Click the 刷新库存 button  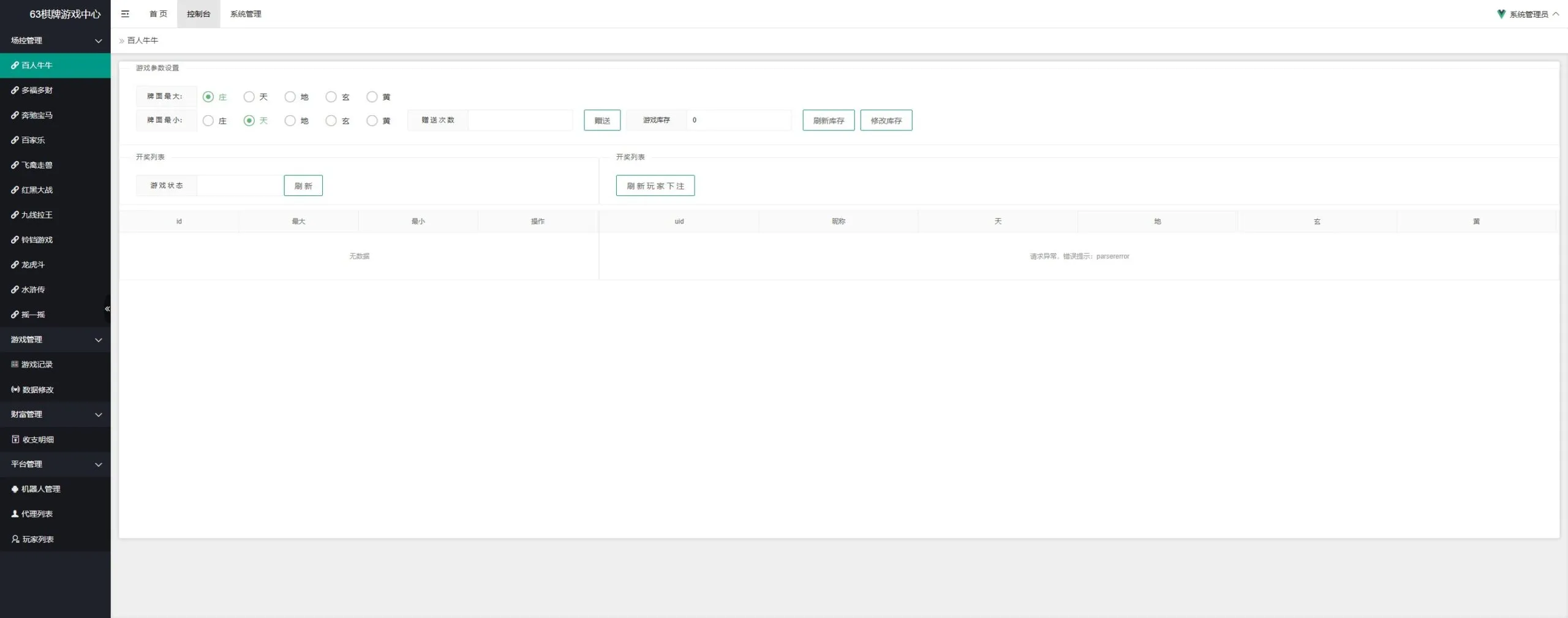[x=829, y=121]
